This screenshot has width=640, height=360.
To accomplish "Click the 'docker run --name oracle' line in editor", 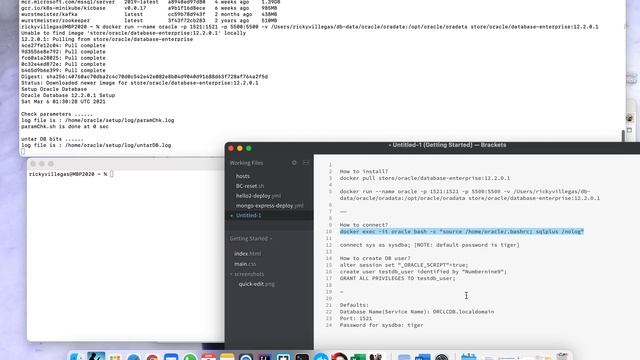I will [470, 195].
